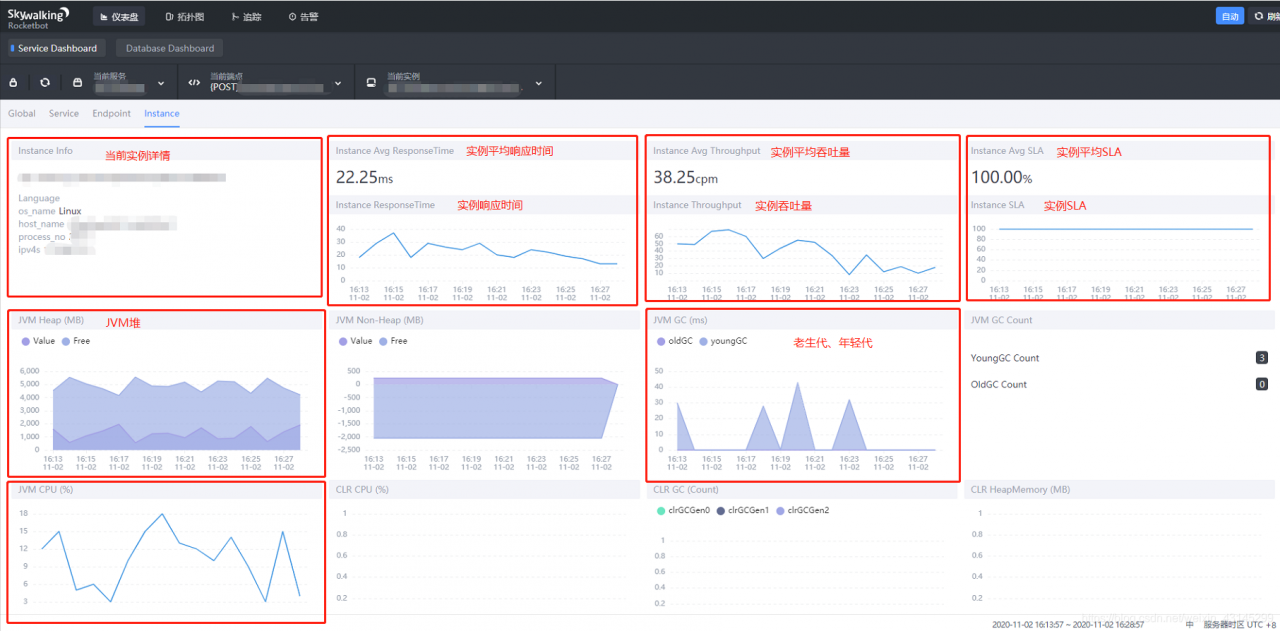Open the Database Dashboard button
The height and width of the screenshot is (631, 1280).
170,48
